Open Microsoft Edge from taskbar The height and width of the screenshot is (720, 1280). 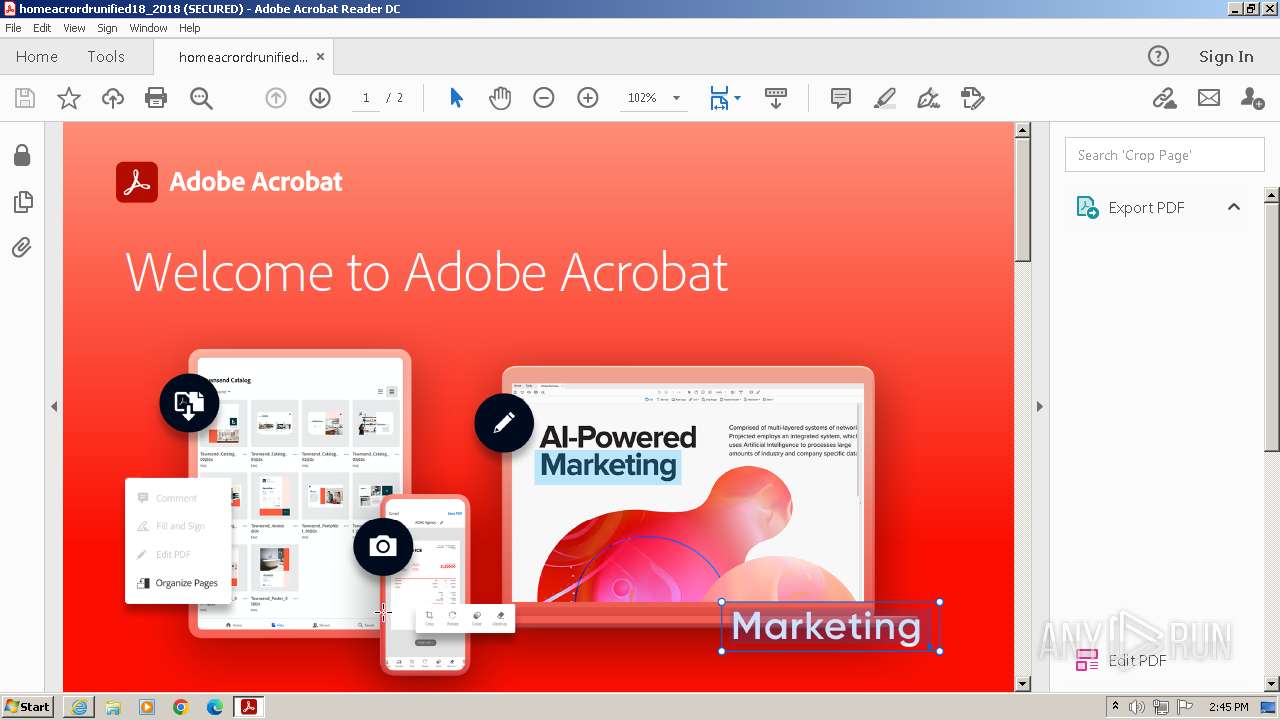pos(215,707)
